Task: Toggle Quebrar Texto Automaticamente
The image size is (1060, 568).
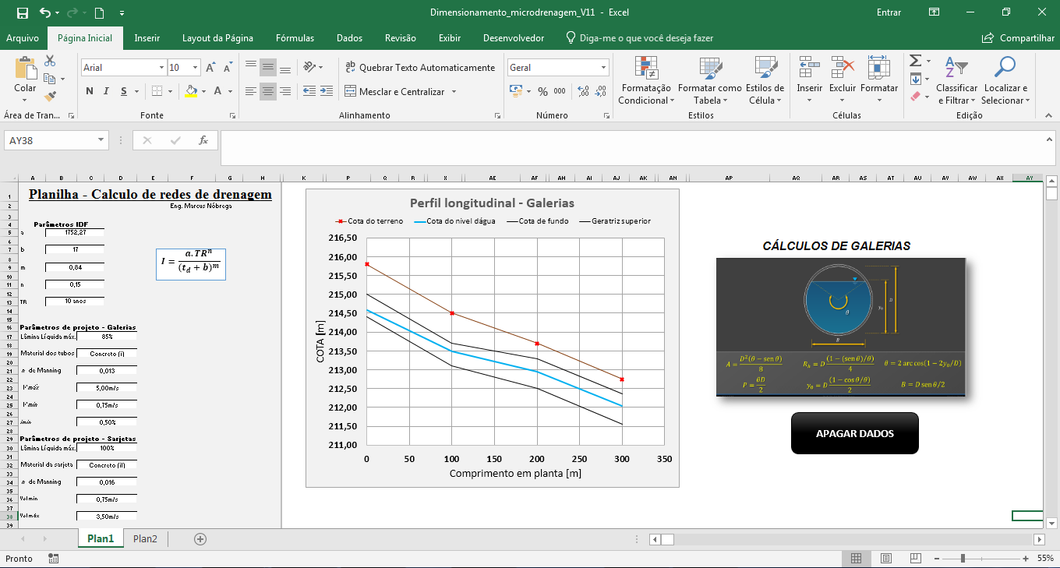Action: click(419, 67)
